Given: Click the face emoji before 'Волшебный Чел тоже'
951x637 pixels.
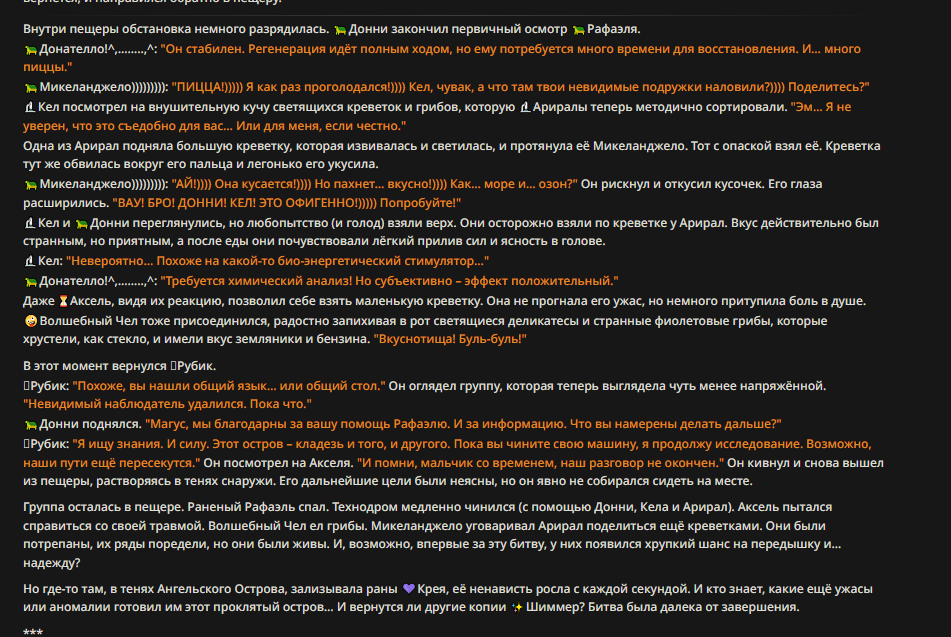Looking at the screenshot, I should tap(30, 321).
